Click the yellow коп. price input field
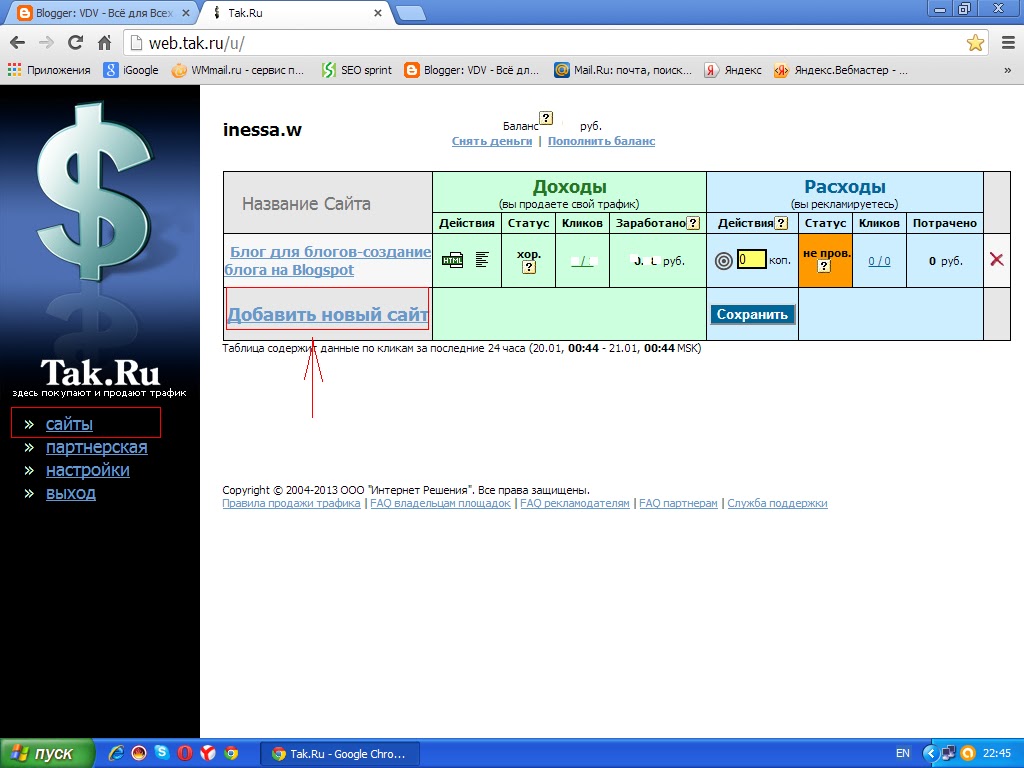The height and width of the screenshot is (768, 1024). click(751, 259)
